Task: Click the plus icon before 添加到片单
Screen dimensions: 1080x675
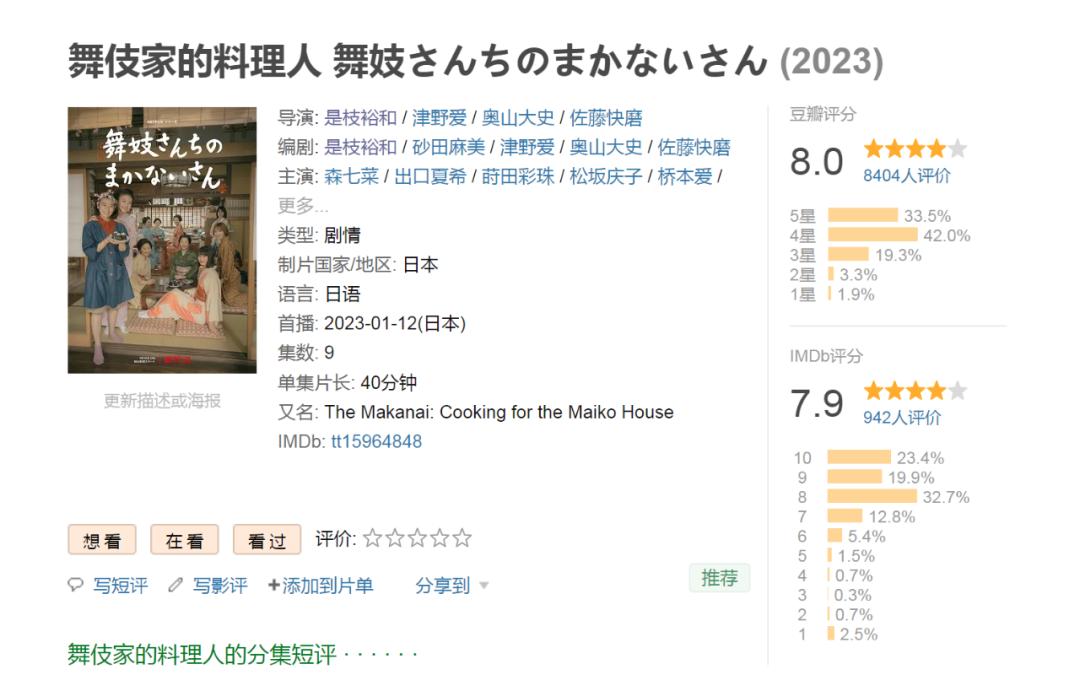Action: tap(274, 586)
